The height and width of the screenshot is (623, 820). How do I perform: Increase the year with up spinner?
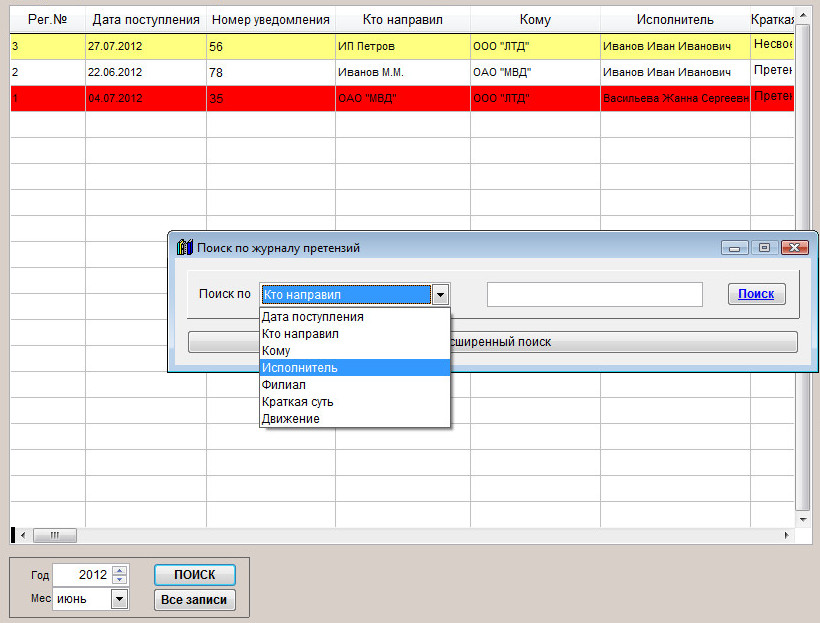(x=120, y=570)
